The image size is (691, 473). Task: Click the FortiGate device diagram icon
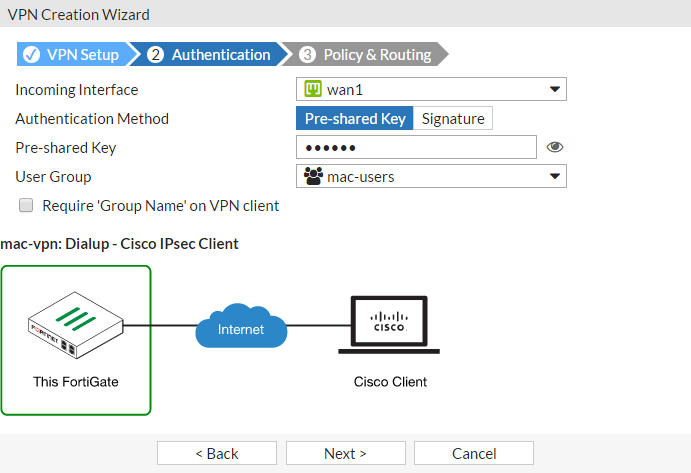tap(75, 325)
